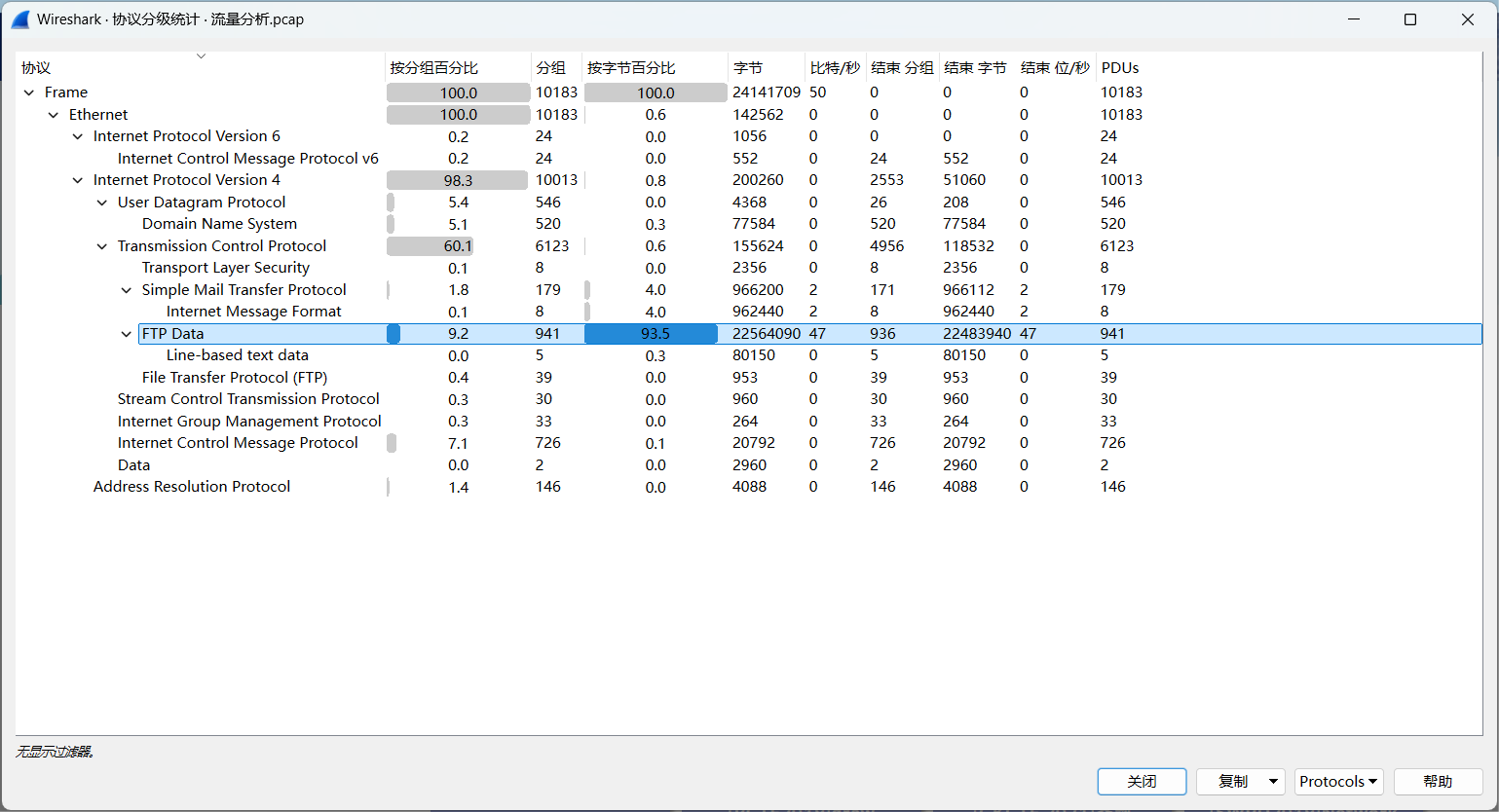Select the Address Resolution Protocol row
This screenshot has height=812, width=1499.
749,487
